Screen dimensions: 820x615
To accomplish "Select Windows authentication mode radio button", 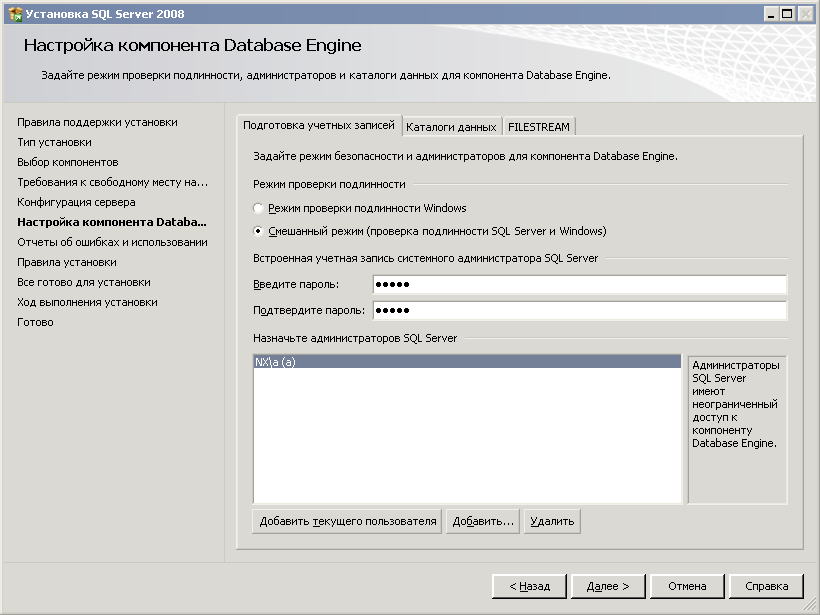I will [258, 208].
